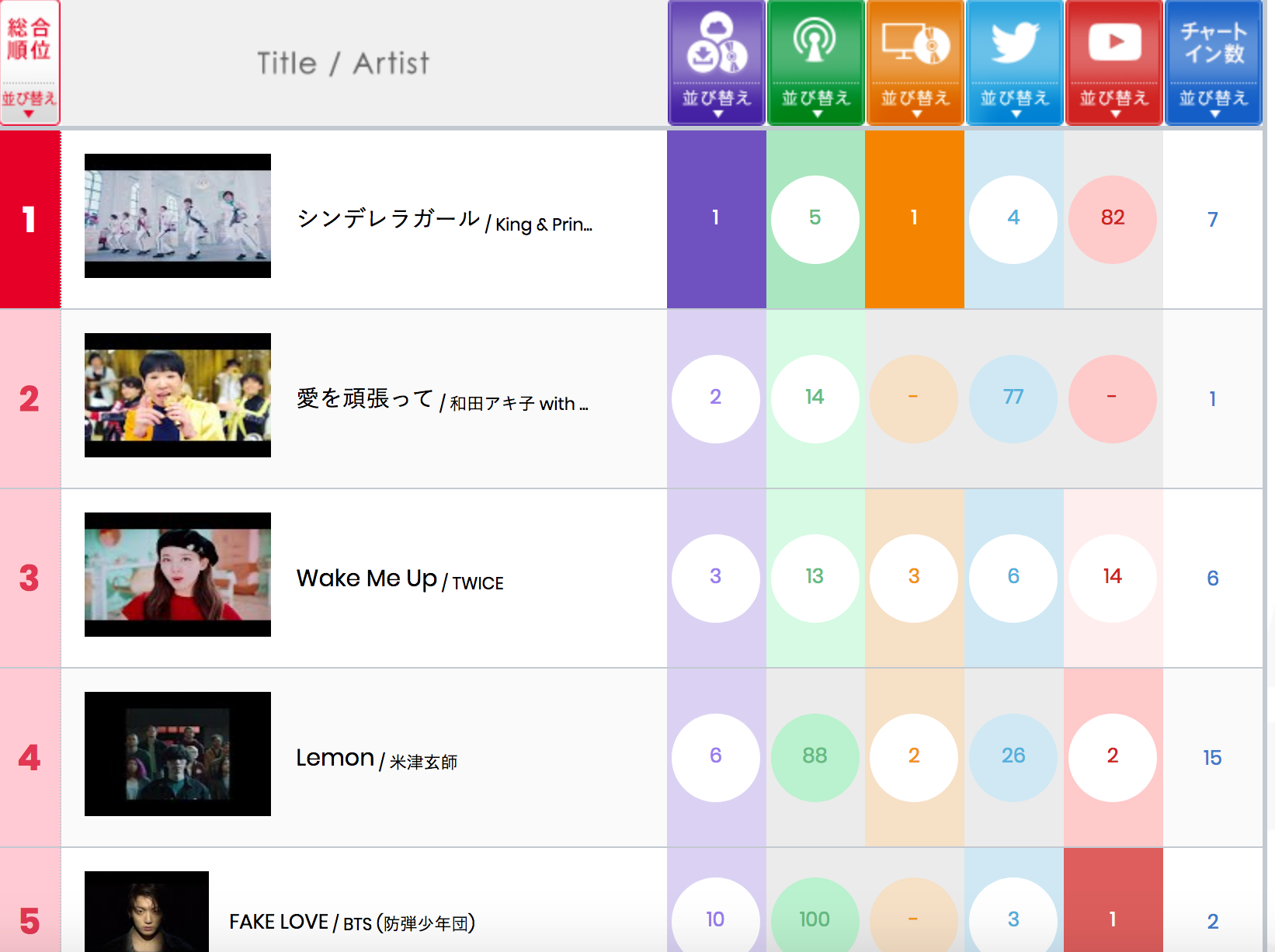The width and height of the screenshot is (1275, 952).
Task: Click the Lemon music video thumbnail
Action: click(x=178, y=754)
